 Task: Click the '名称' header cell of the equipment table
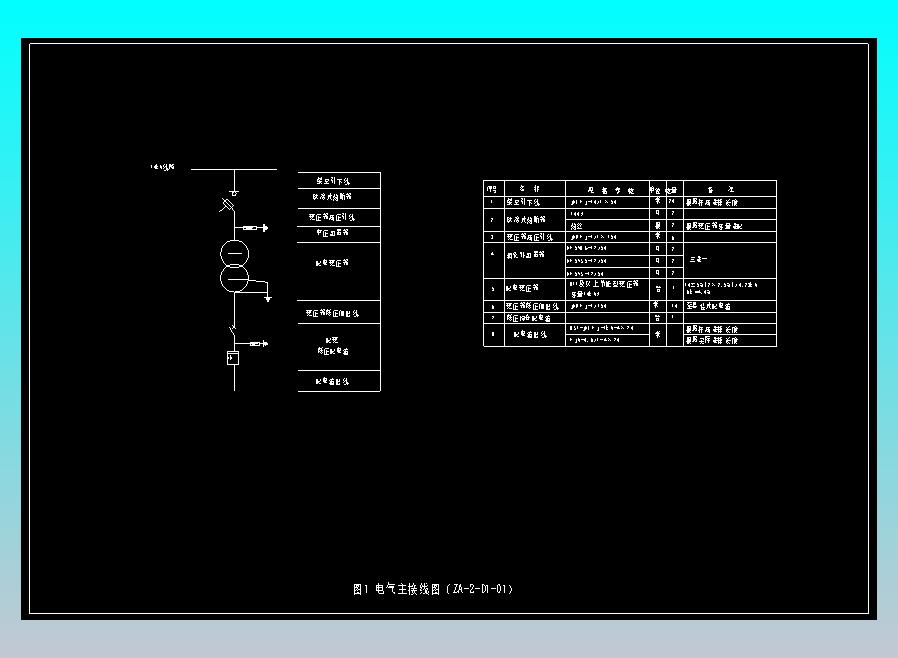(534, 188)
